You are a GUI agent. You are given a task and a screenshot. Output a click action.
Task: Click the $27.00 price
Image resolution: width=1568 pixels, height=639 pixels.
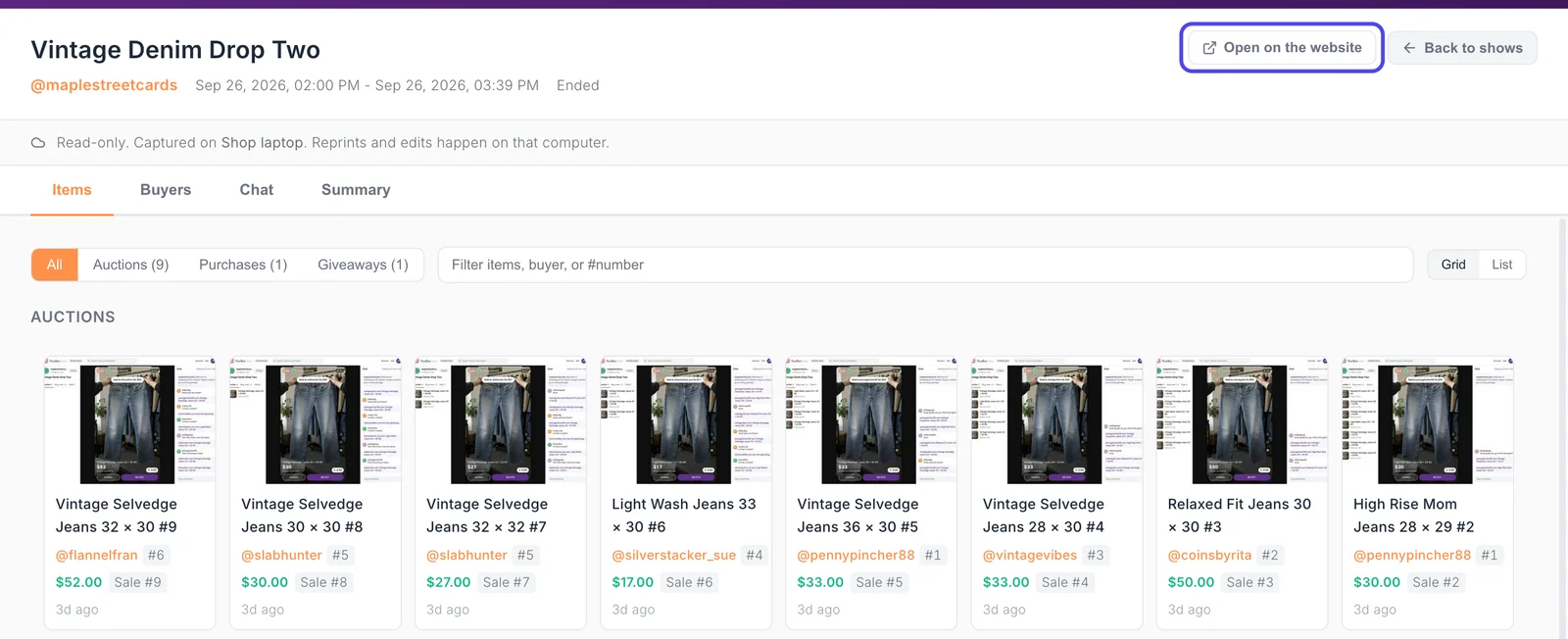449,582
